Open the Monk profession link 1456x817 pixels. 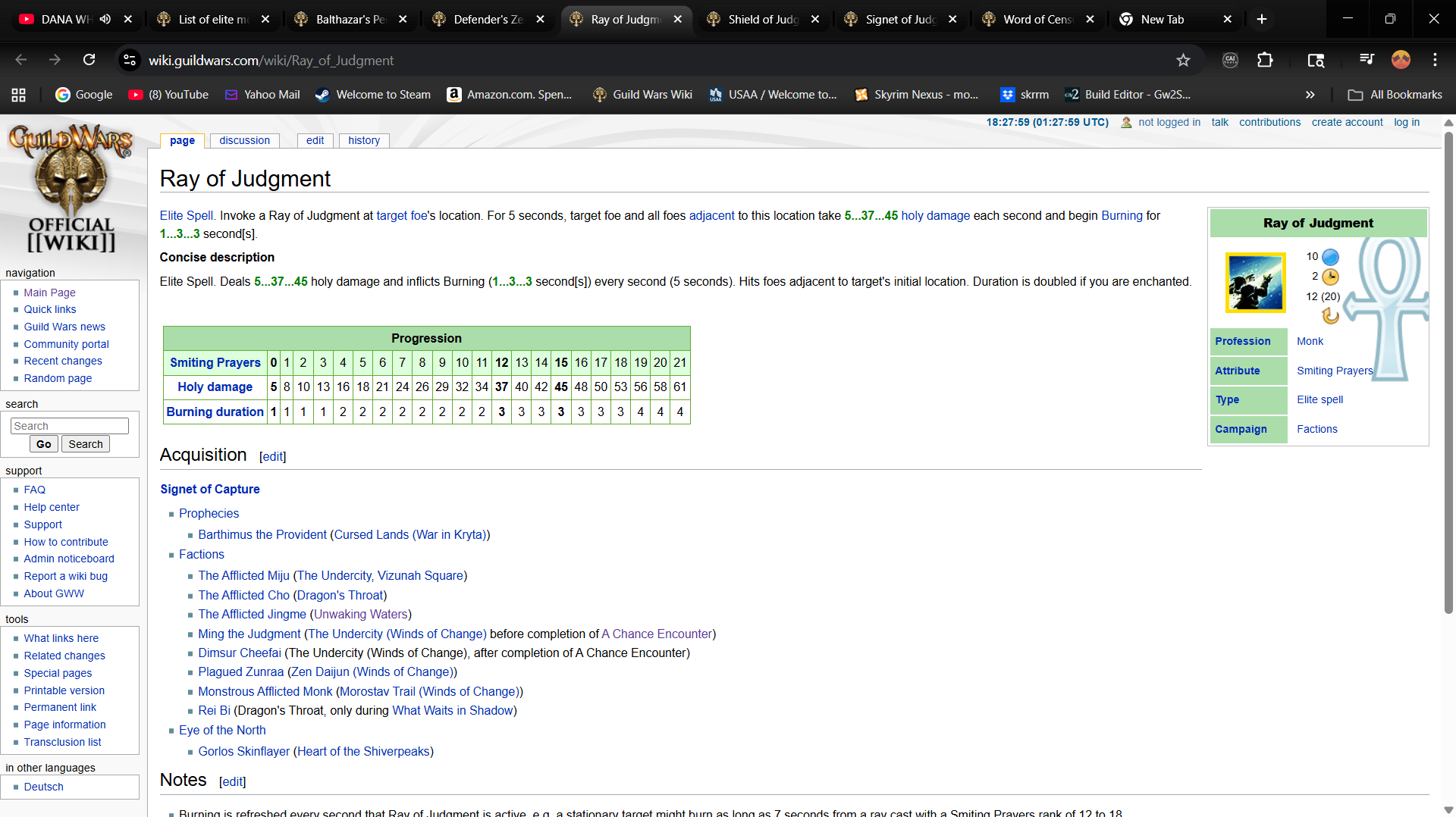[x=1310, y=341]
